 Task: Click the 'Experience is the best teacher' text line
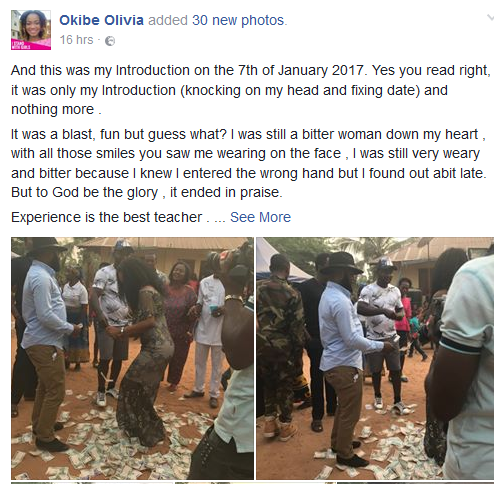pyautogui.click(x=107, y=217)
